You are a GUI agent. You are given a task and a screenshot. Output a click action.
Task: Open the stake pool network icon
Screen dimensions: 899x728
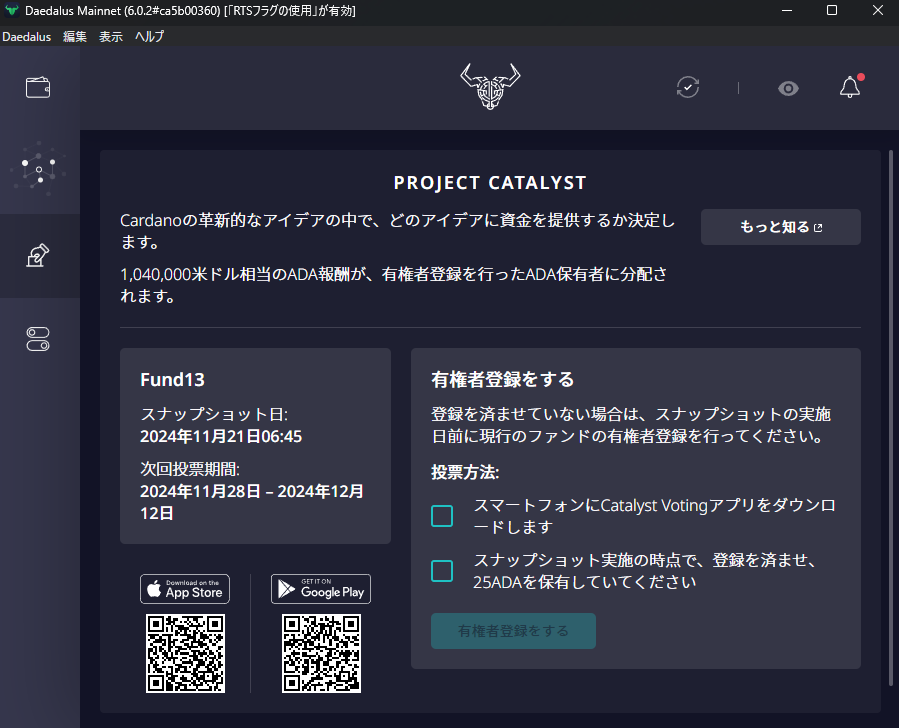click(x=39, y=170)
